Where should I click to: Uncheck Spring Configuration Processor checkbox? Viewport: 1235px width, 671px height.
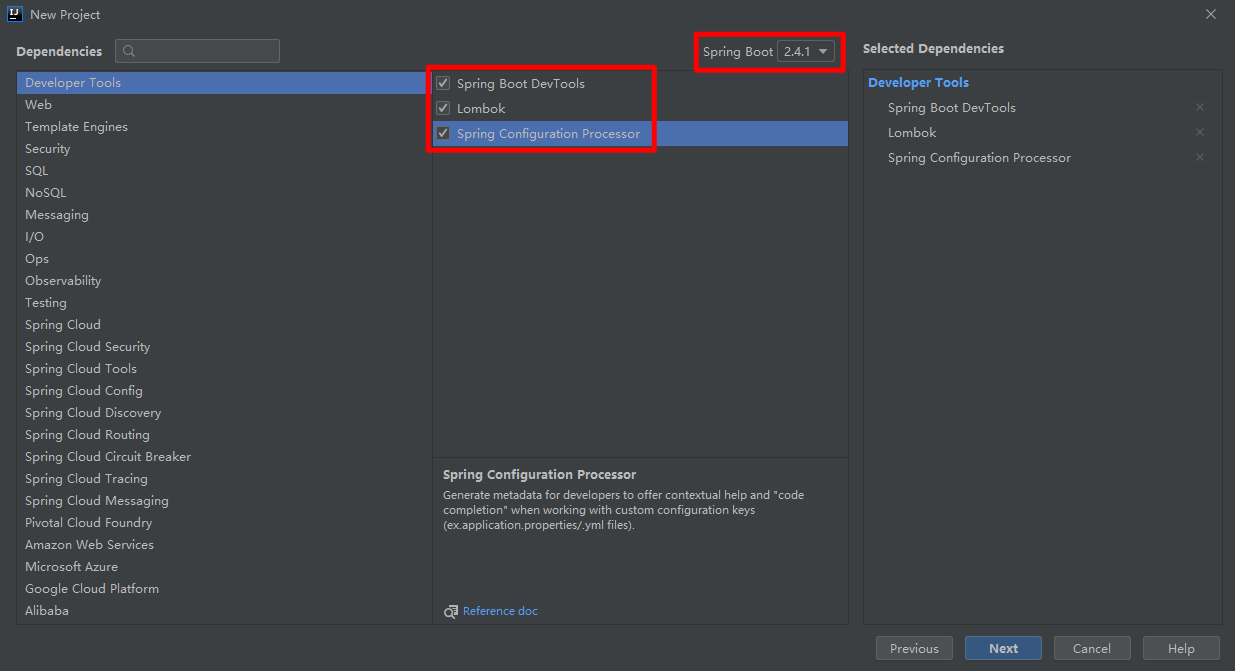click(x=443, y=134)
